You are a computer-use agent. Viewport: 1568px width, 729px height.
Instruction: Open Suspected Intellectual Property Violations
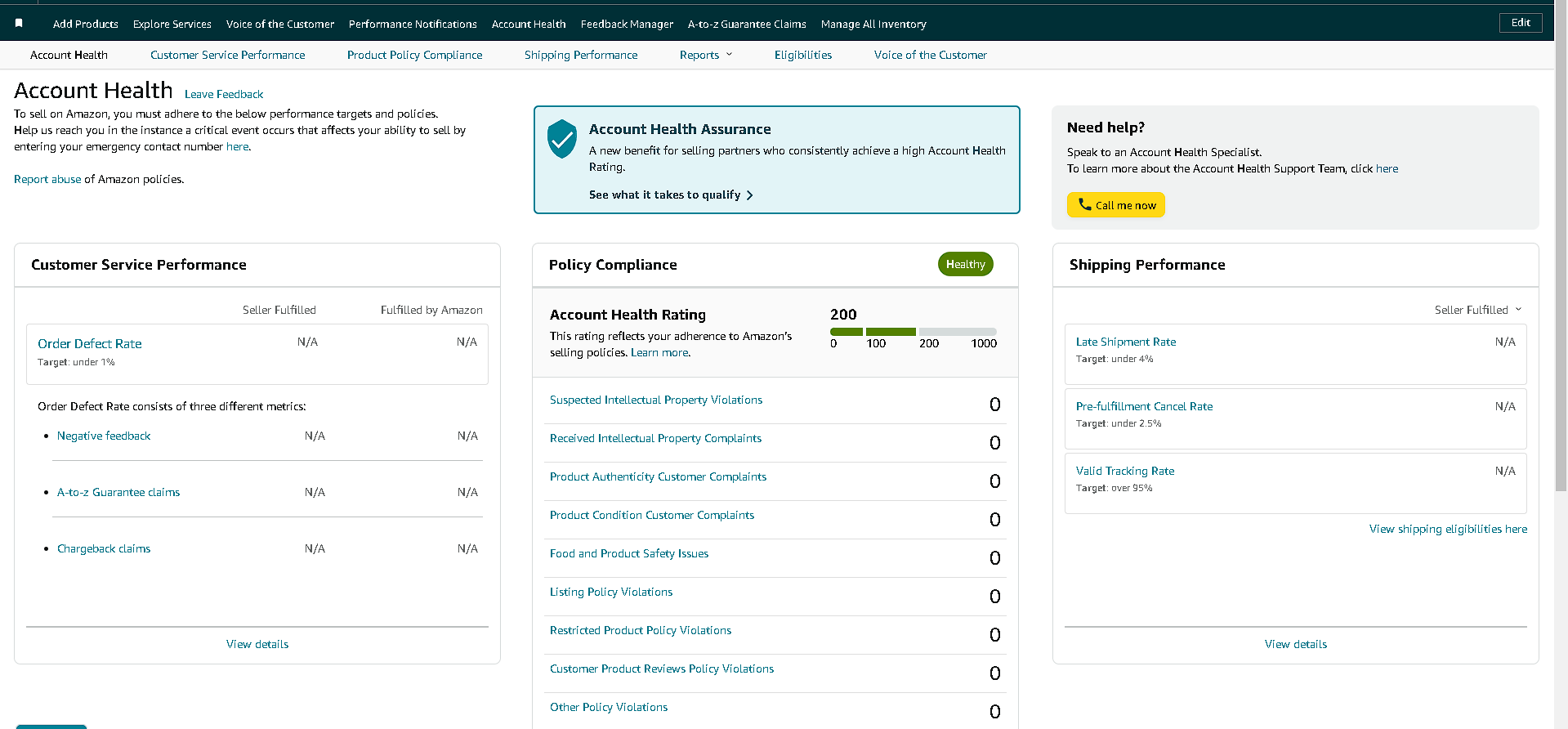[x=656, y=400]
